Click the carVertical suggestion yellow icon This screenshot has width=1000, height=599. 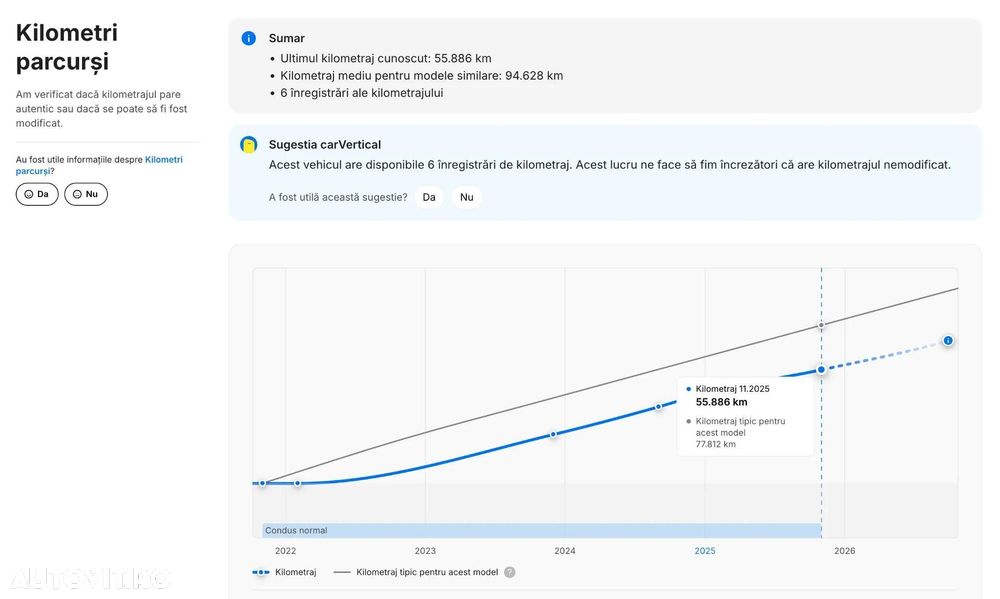249,145
